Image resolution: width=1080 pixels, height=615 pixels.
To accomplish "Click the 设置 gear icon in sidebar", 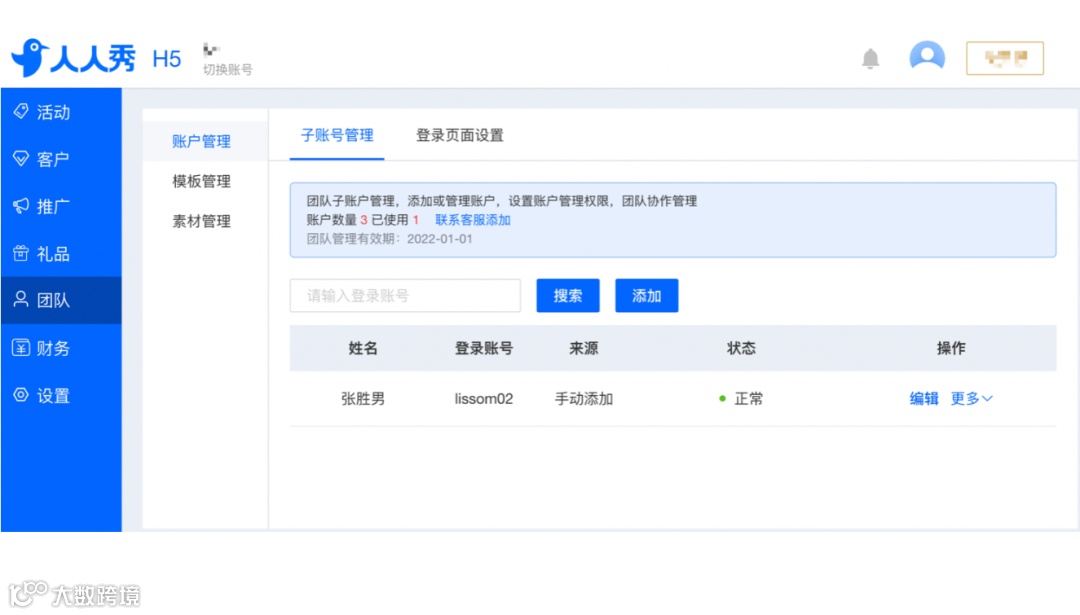I will pyautogui.click(x=21, y=395).
